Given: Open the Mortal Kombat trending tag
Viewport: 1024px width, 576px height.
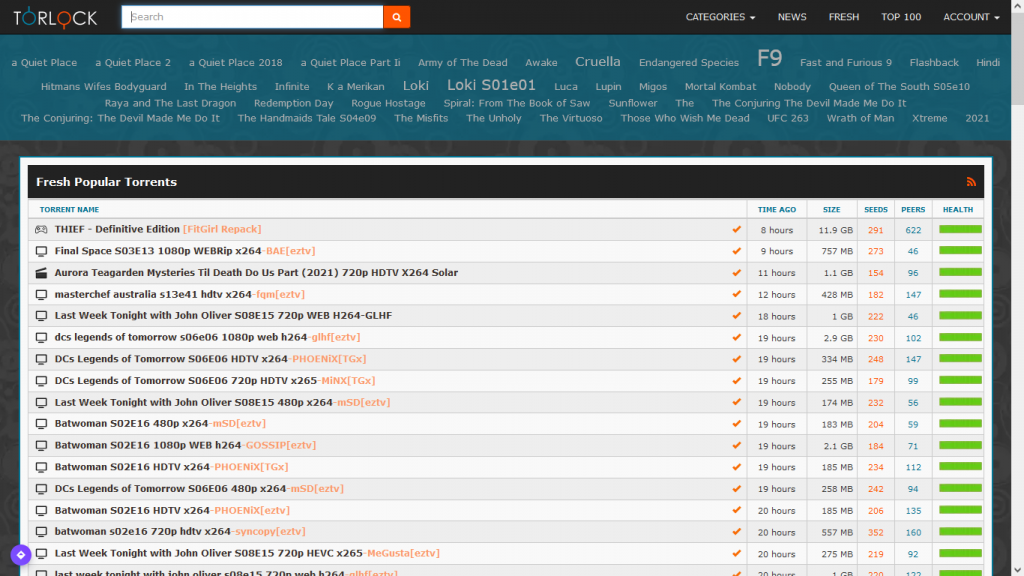Looking at the screenshot, I should coord(720,87).
